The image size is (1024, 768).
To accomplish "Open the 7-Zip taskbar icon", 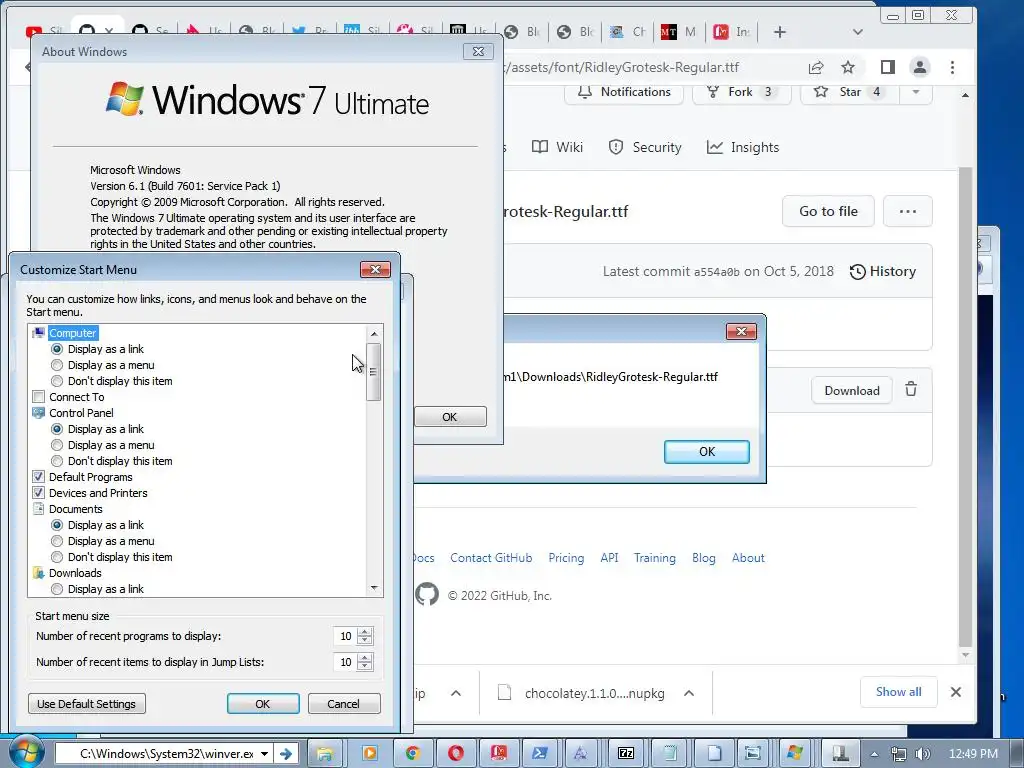I will pyautogui.click(x=626, y=753).
